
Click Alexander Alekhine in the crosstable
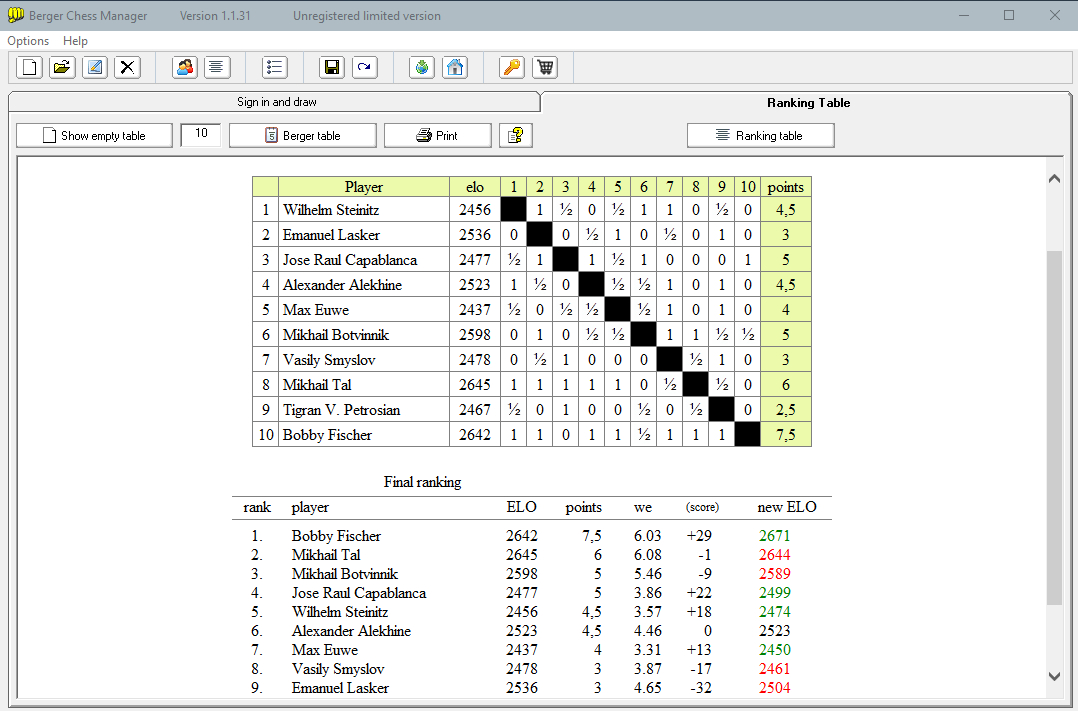coord(342,285)
